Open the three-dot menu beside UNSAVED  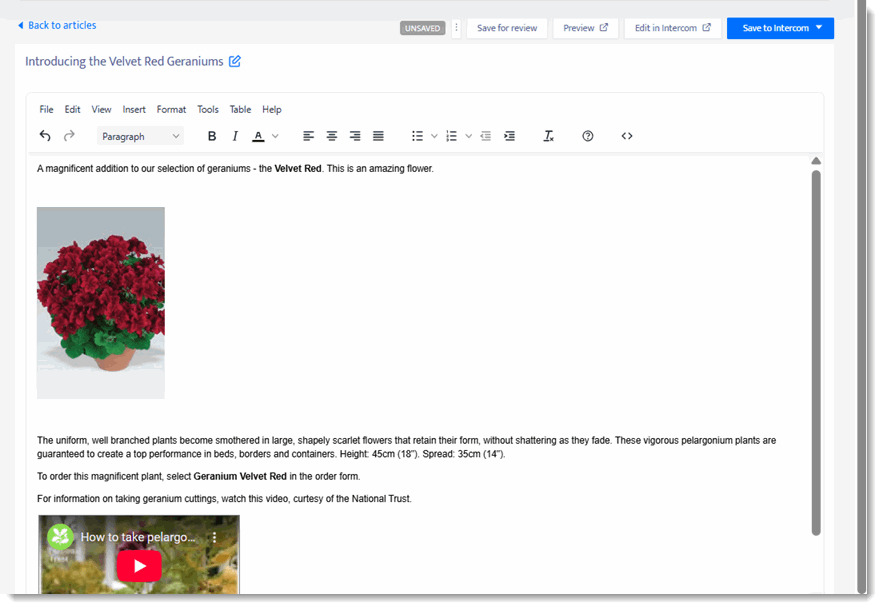coord(456,27)
